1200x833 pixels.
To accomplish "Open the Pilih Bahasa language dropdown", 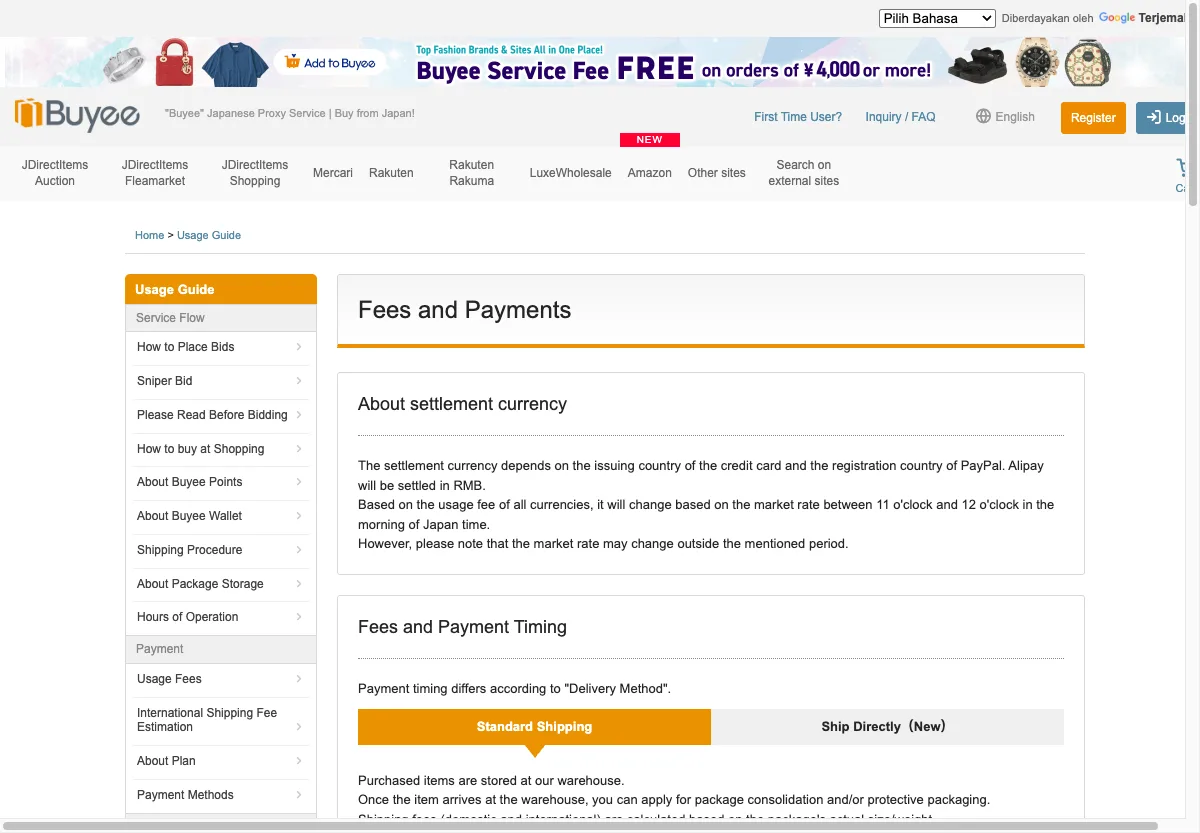I will click(x=937, y=18).
